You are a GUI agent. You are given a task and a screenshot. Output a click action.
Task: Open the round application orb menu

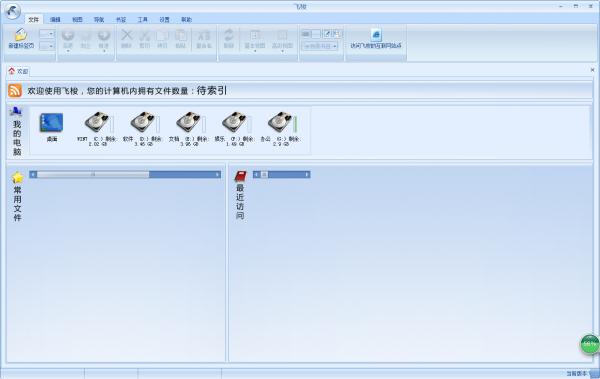coord(13,11)
